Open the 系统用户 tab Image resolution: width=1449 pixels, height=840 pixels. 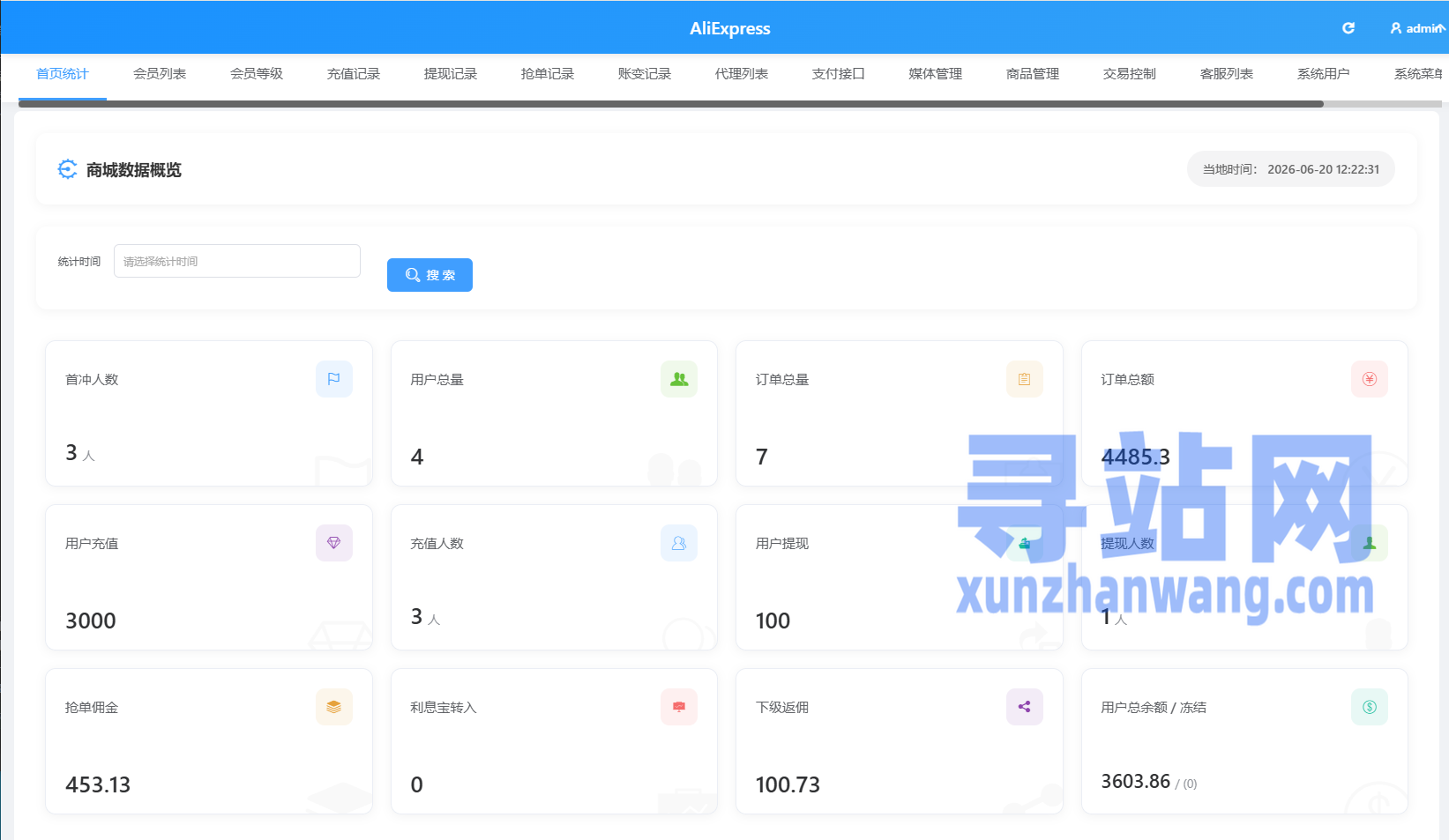pos(1324,74)
